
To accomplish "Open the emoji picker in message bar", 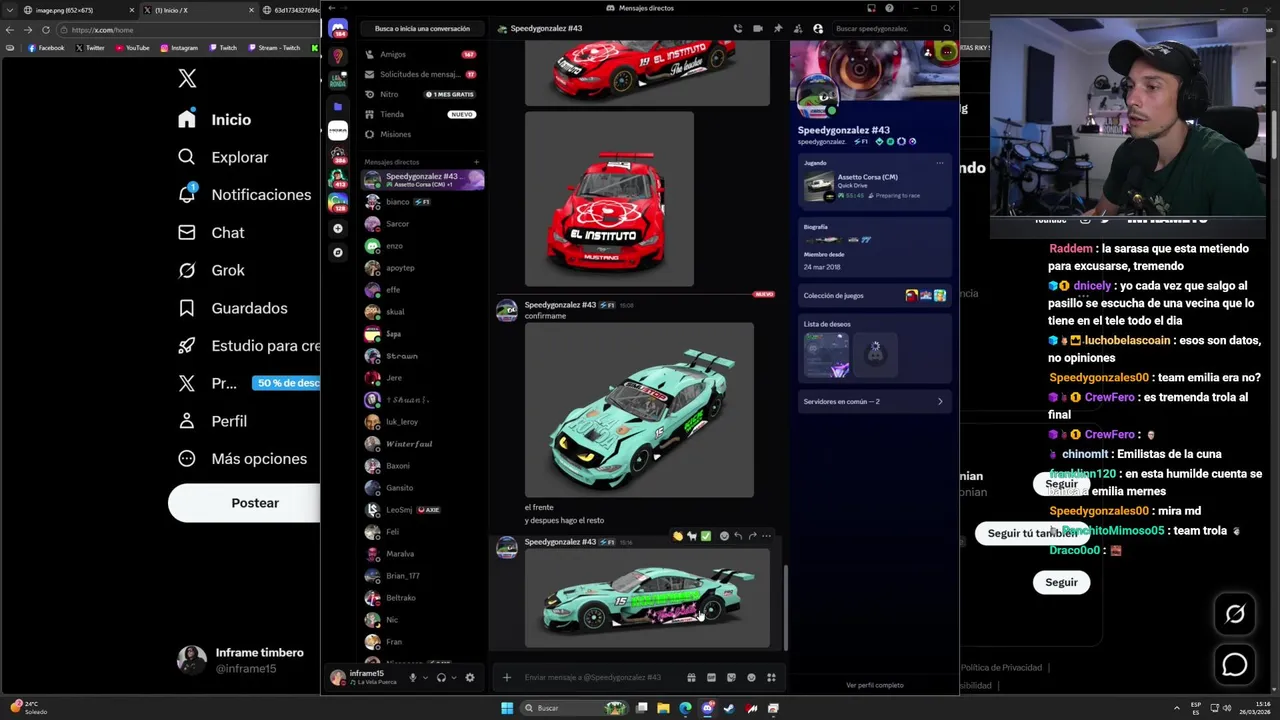I will pyautogui.click(x=751, y=677).
